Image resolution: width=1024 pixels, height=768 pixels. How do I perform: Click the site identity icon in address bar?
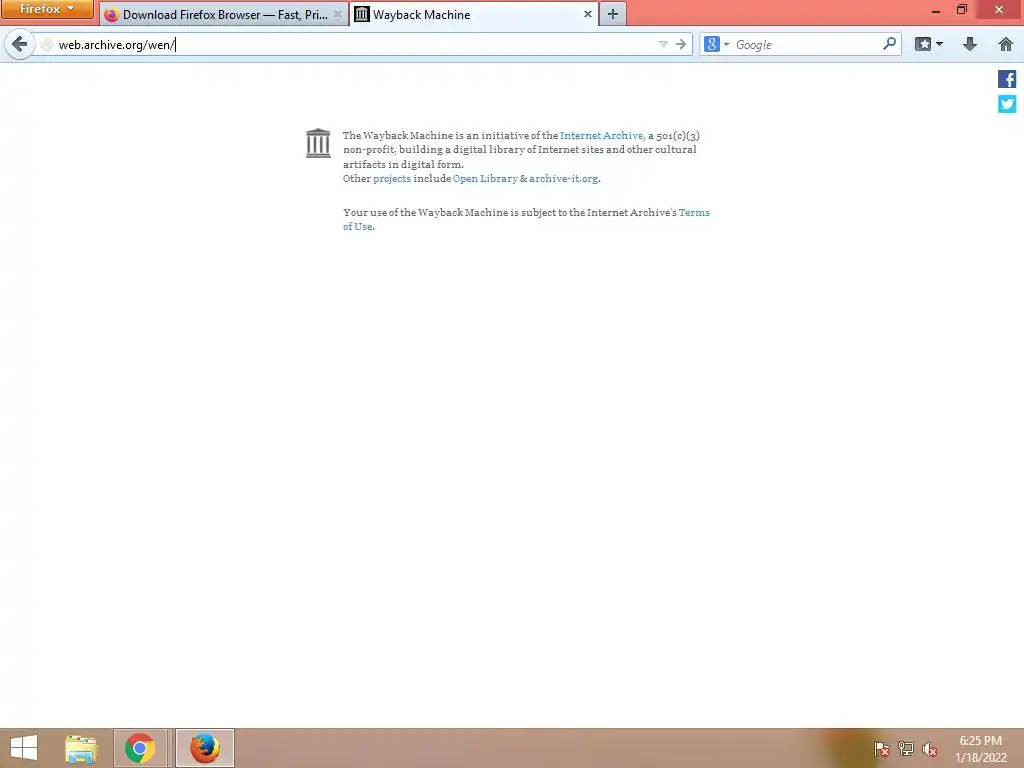[46, 44]
